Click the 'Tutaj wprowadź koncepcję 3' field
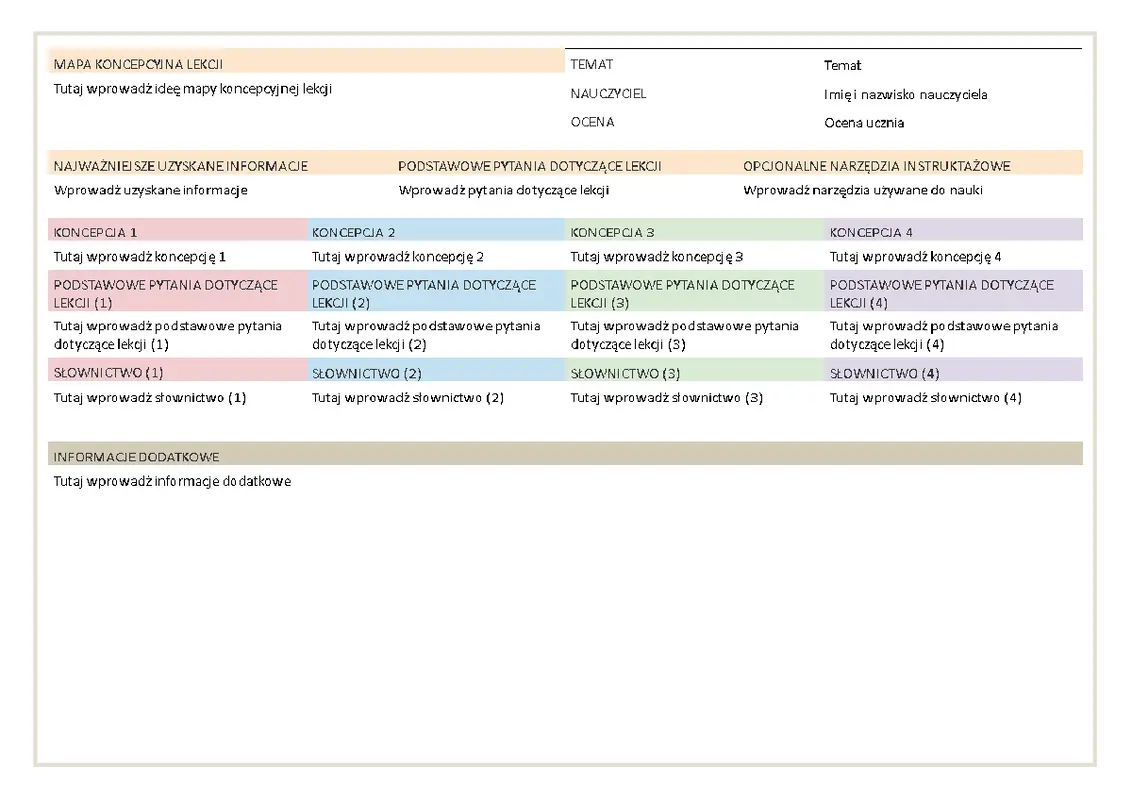1132x800 pixels. pos(656,257)
